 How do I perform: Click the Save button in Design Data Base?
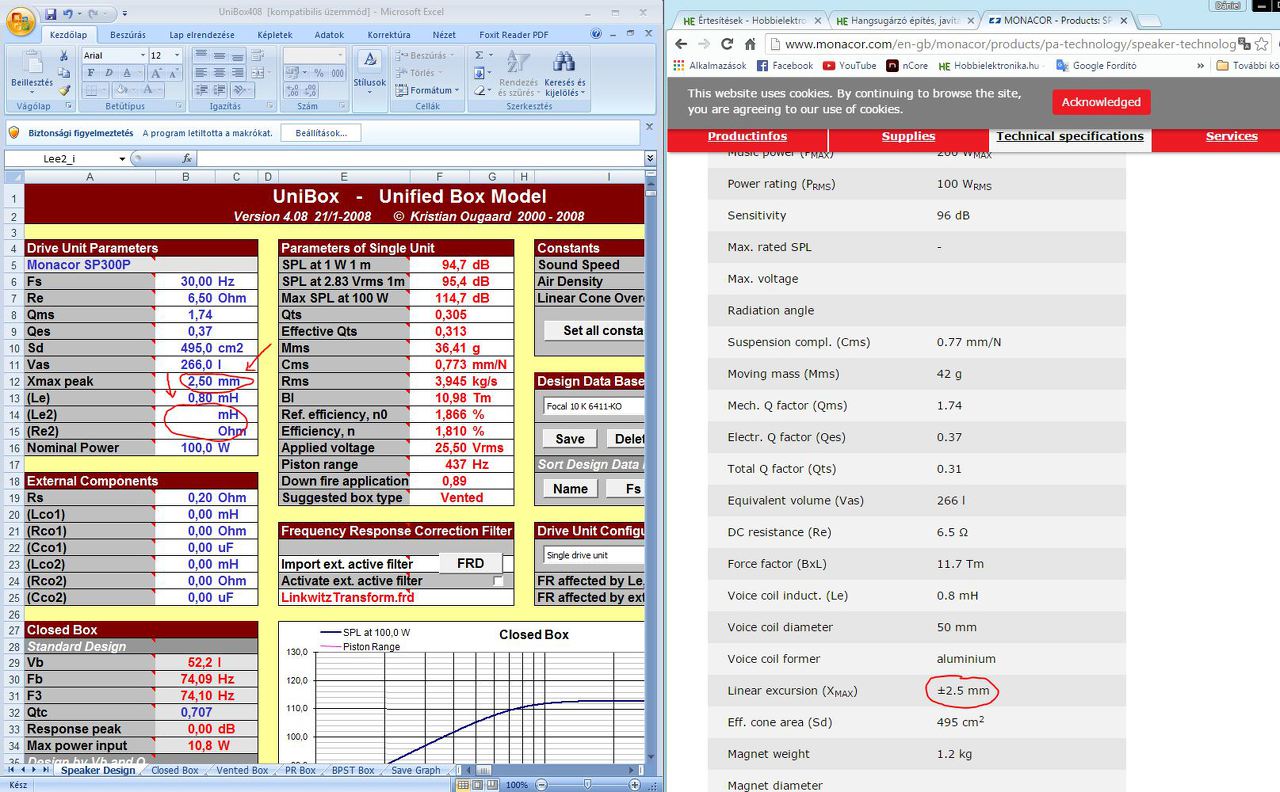(570, 439)
